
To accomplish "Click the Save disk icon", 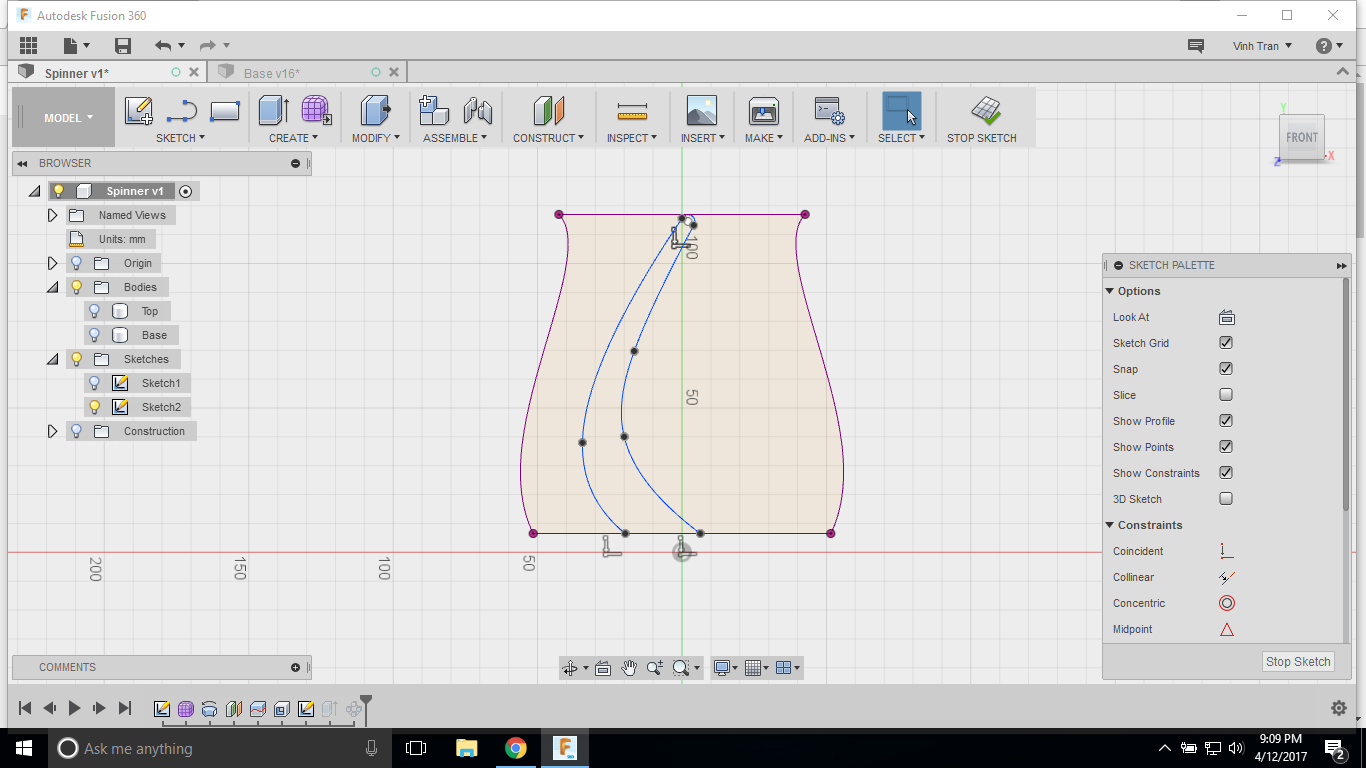I will 123,46.
